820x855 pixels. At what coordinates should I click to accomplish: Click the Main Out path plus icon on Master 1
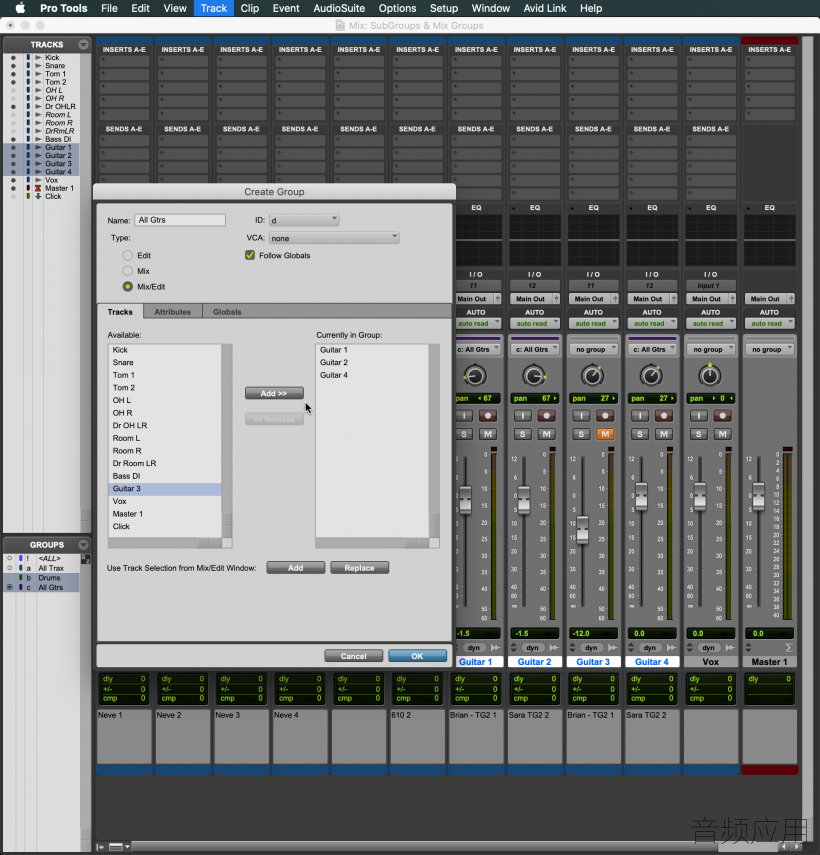[791, 299]
